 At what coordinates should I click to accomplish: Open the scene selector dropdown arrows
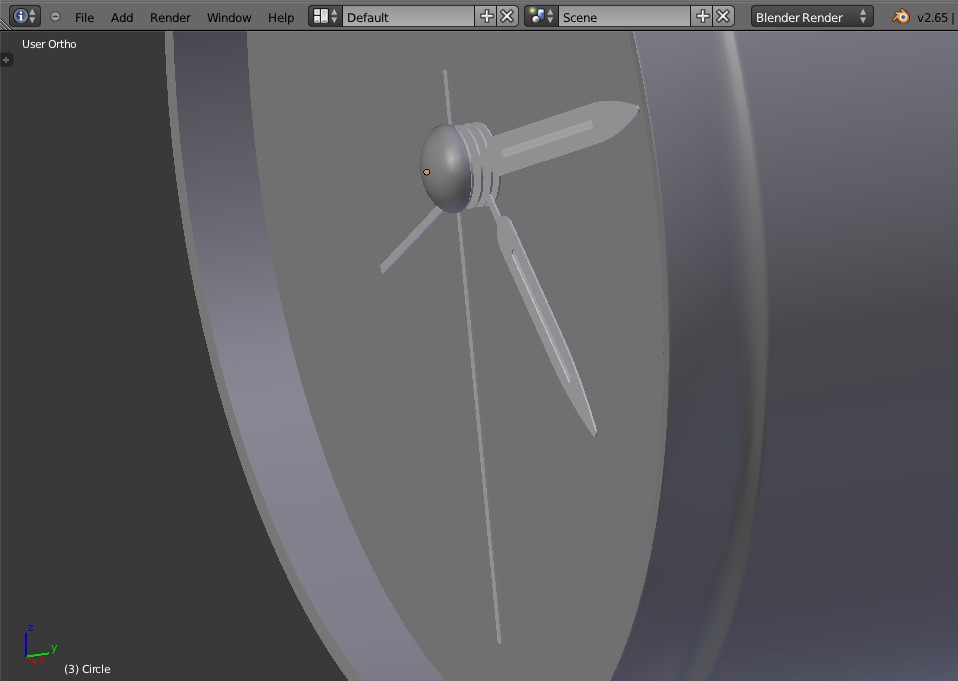[551, 16]
